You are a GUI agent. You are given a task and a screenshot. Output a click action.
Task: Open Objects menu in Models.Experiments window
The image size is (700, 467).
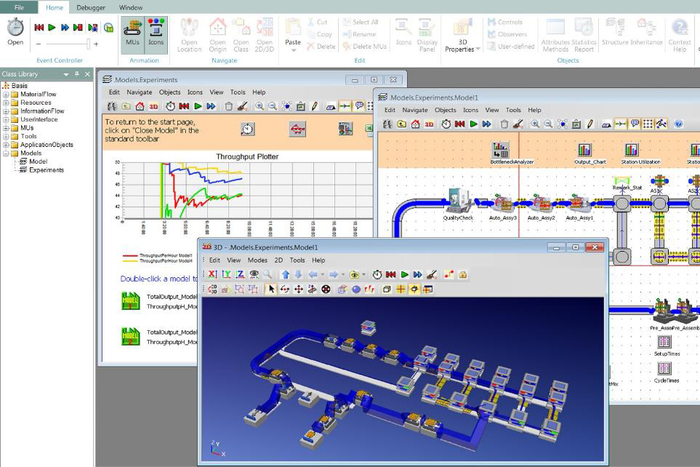pyautogui.click(x=170, y=92)
